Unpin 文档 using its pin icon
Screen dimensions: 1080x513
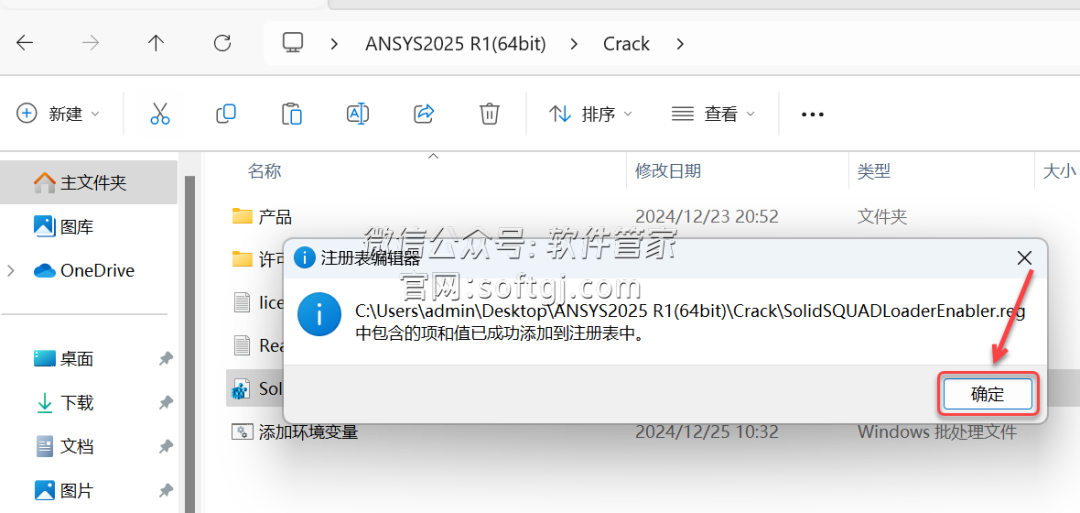pos(165,447)
